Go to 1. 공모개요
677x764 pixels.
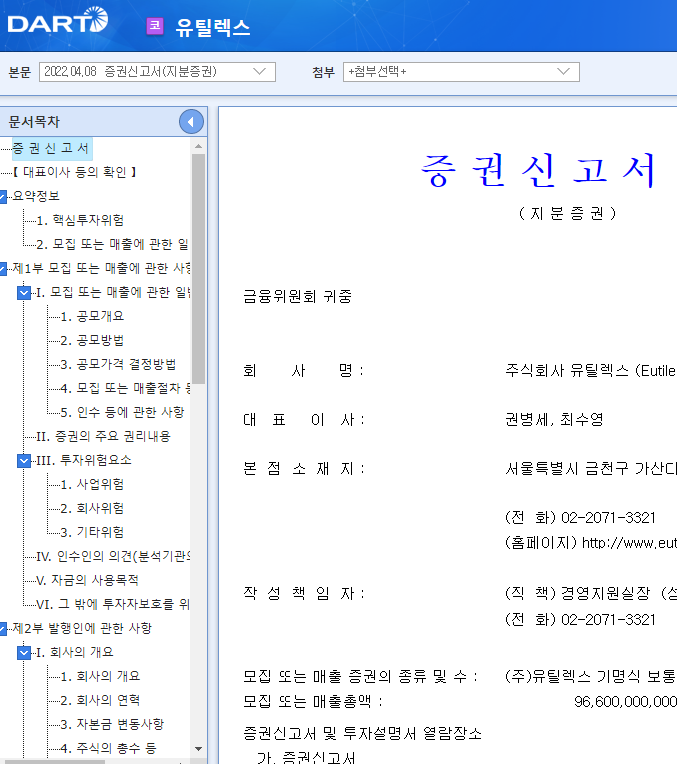tap(92, 316)
